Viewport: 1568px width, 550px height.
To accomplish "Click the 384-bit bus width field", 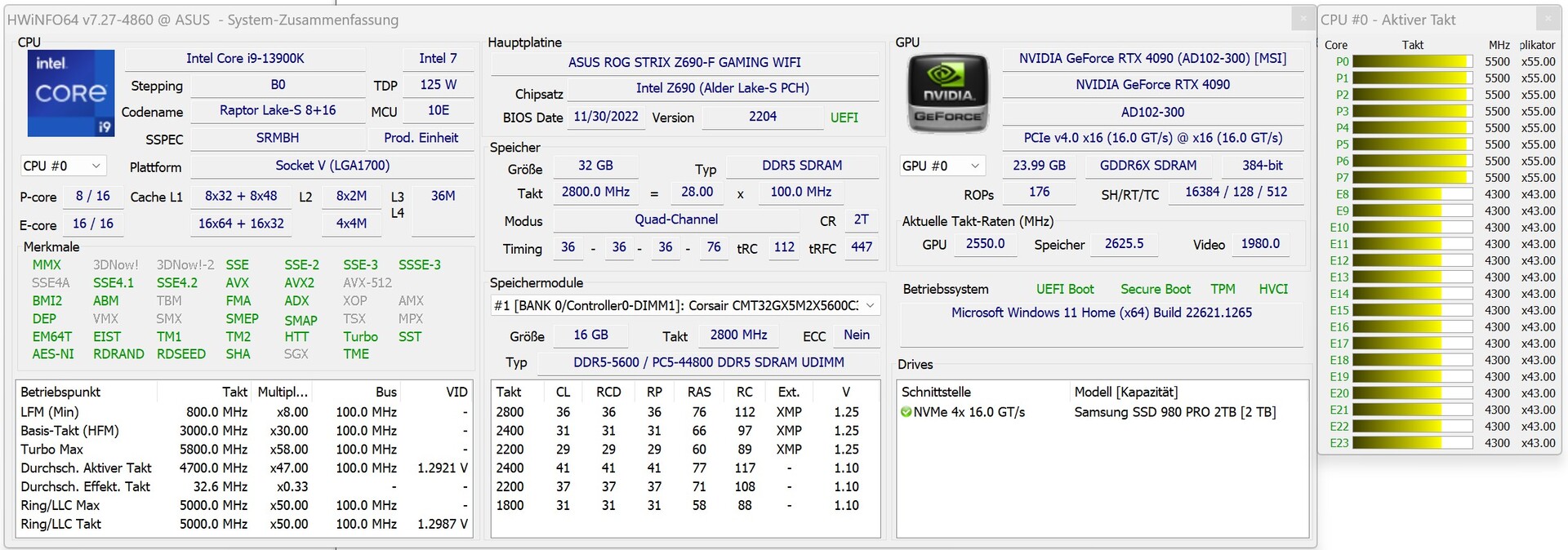I will tap(1262, 166).
